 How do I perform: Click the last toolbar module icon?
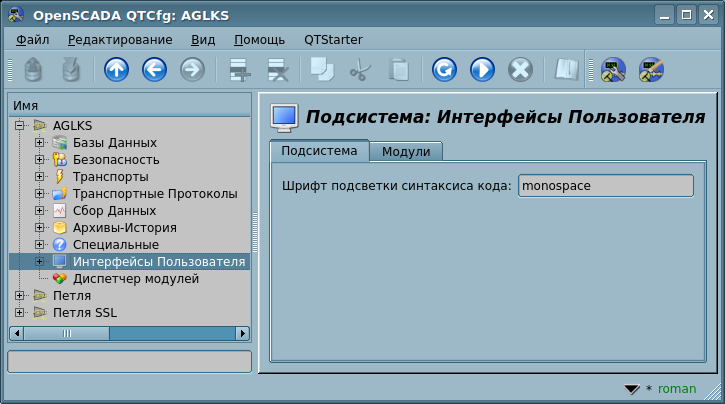pyautogui.click(x=651, y=70)
